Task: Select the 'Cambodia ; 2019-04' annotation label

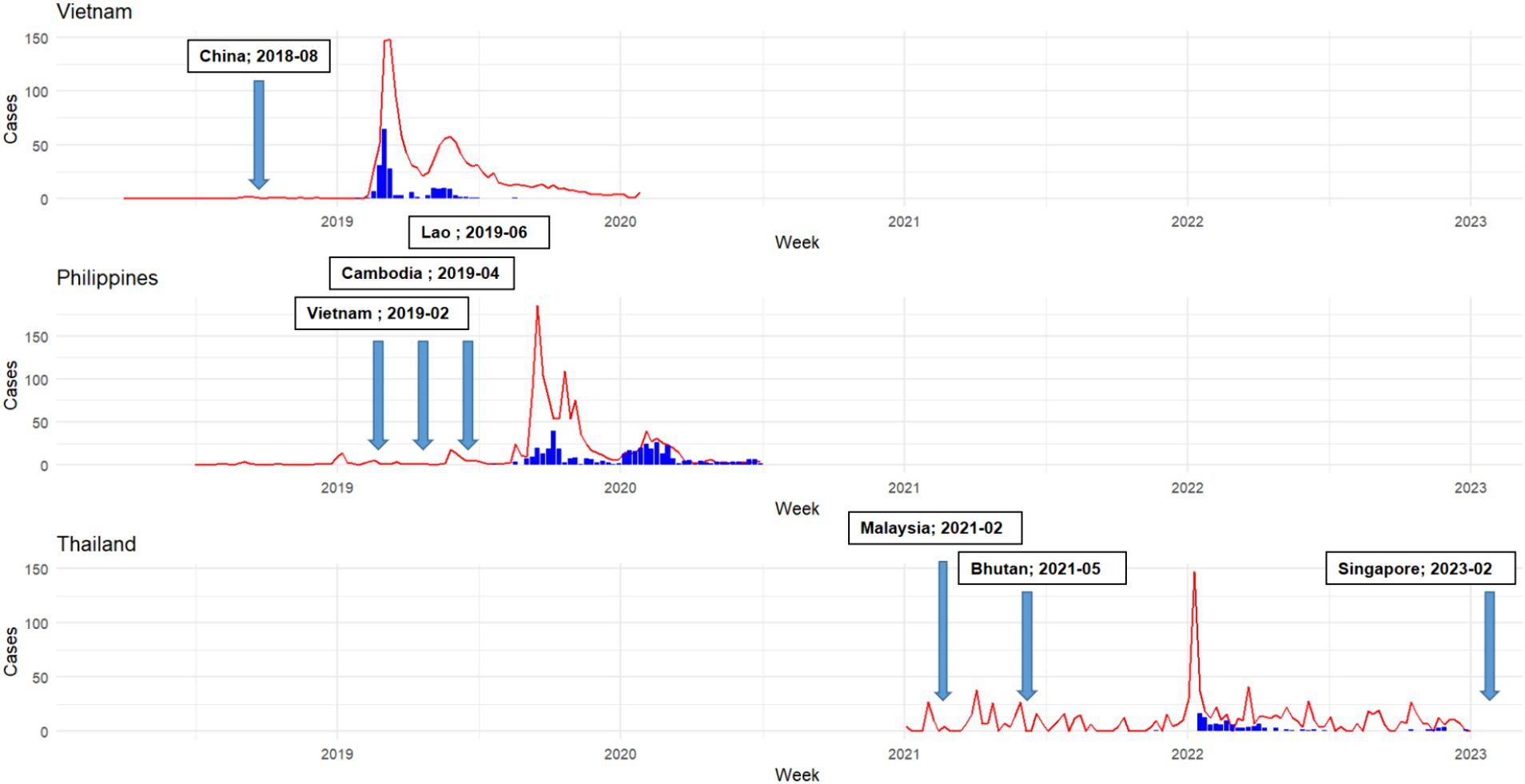Action: point(421,273)
